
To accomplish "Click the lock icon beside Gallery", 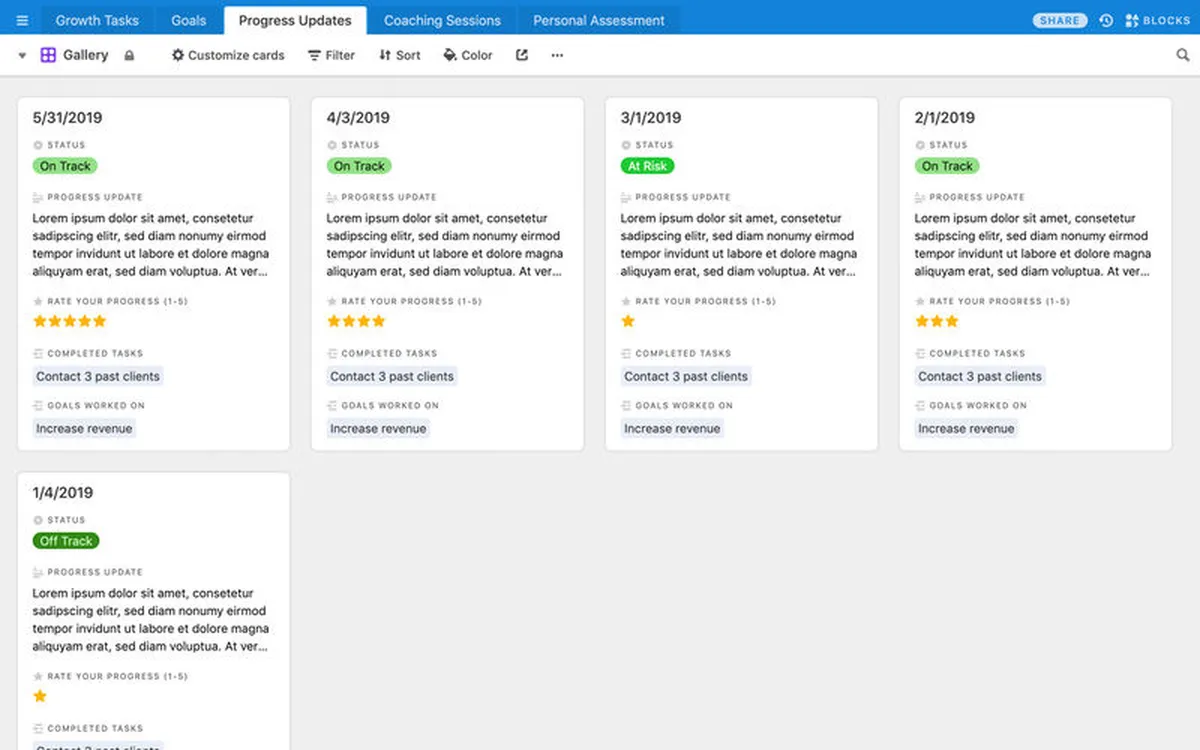I will (x=129, y=56).
